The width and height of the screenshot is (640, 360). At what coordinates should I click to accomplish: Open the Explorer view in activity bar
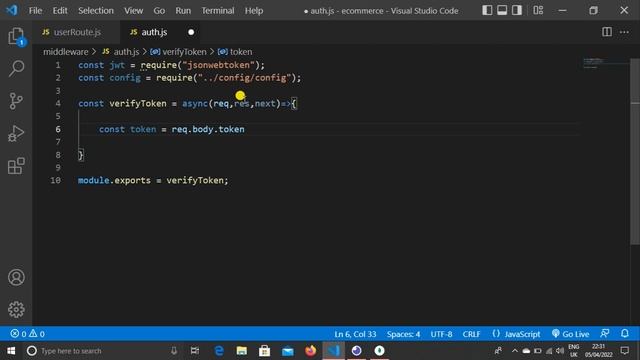[x=16, y=37]
